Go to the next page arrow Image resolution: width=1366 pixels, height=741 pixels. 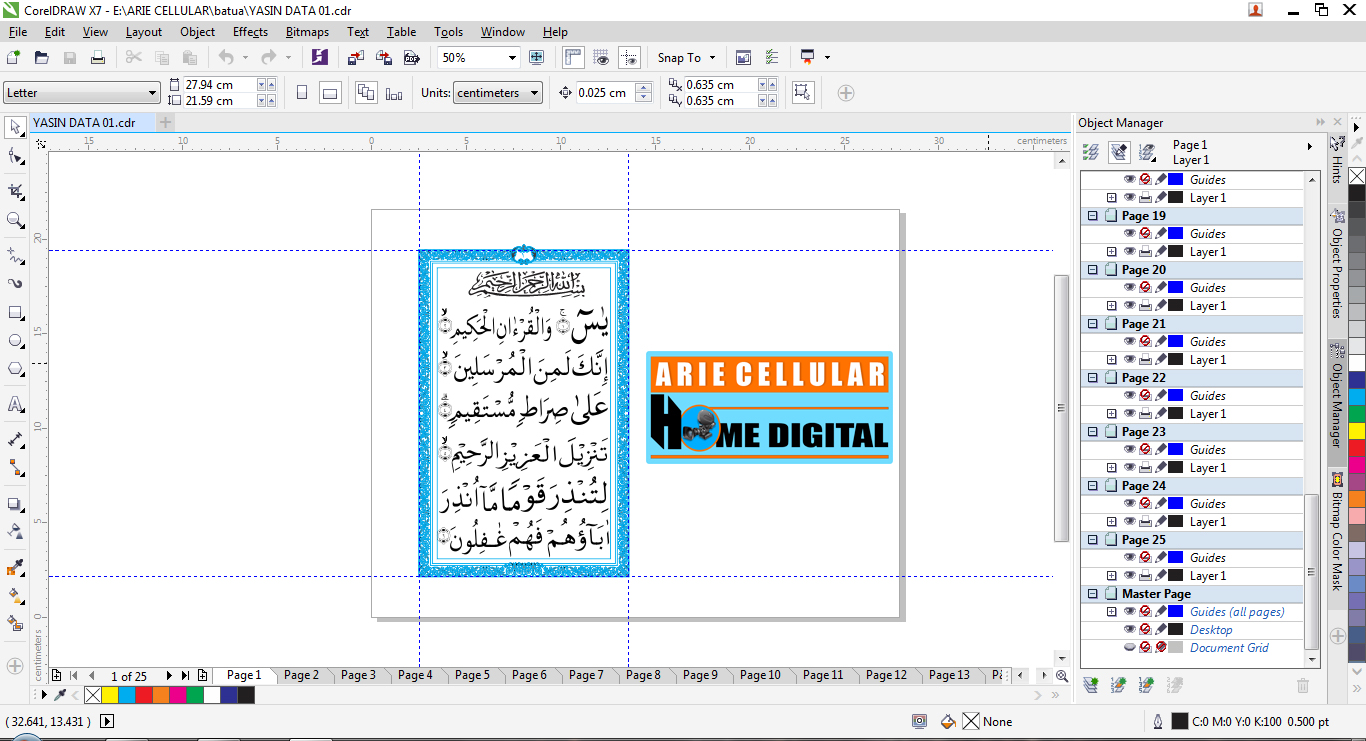coord(169,676)
